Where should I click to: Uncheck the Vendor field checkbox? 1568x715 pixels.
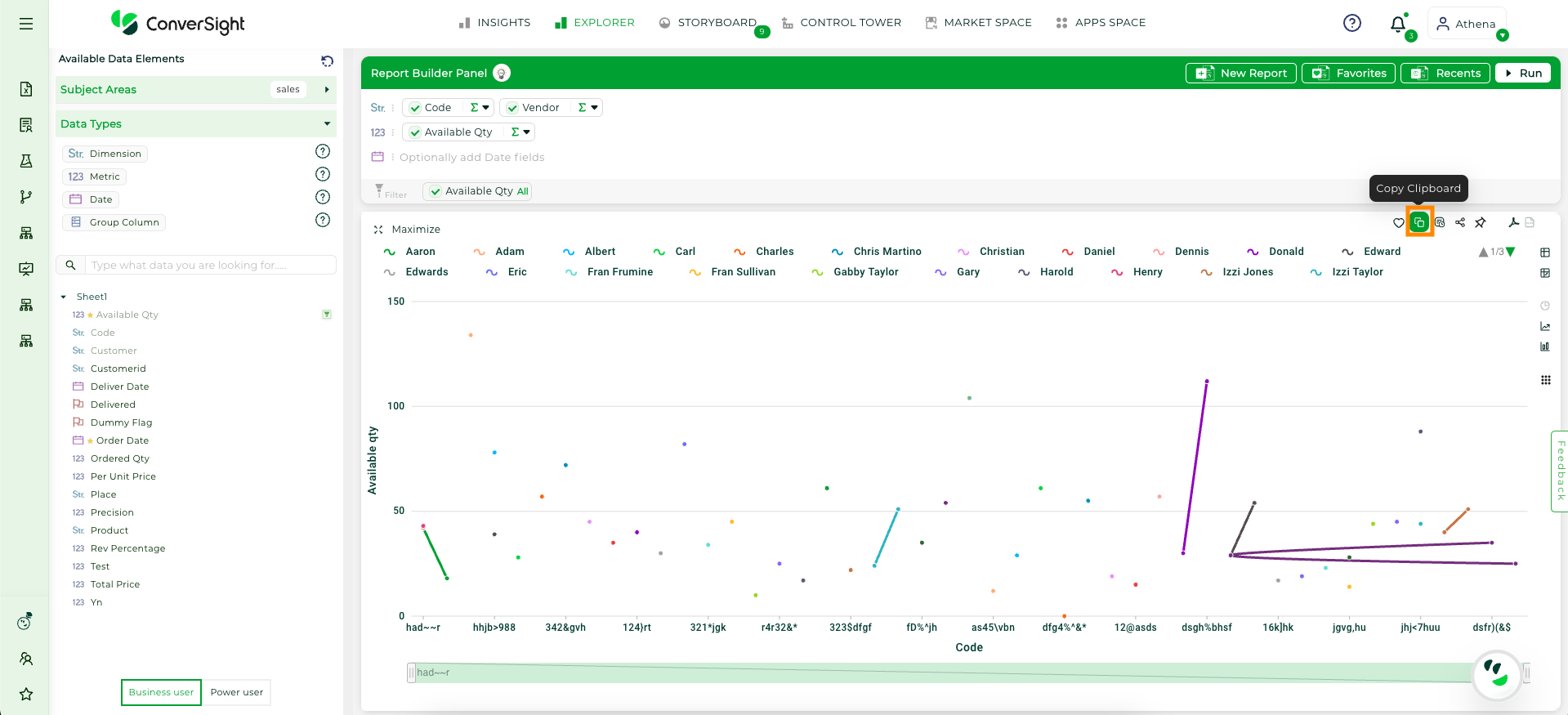(x=512, y=108)
